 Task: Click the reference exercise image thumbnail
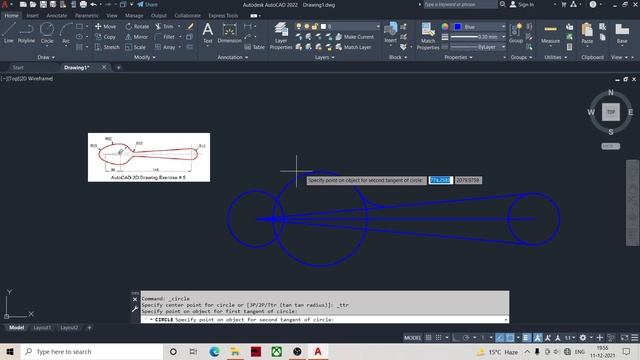pyautogui.click(x=149, y=158)
